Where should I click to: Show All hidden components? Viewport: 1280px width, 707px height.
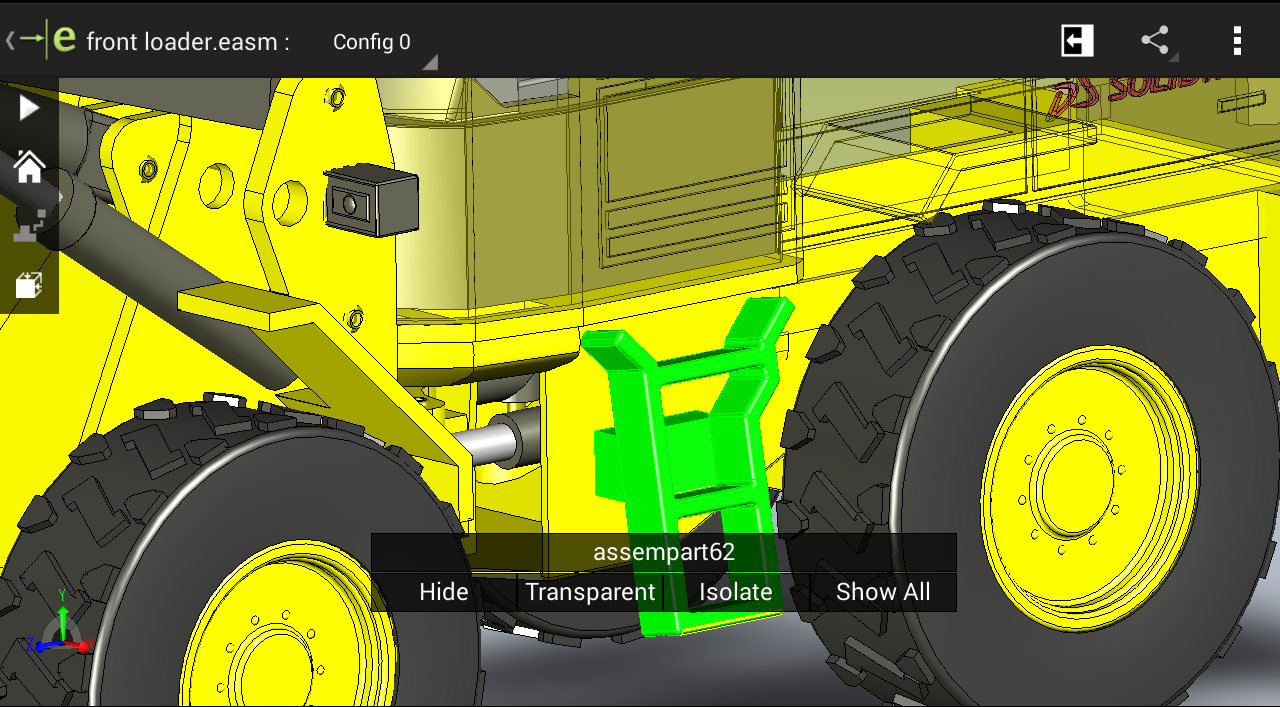pyautogui.click(x=883, y=591)
